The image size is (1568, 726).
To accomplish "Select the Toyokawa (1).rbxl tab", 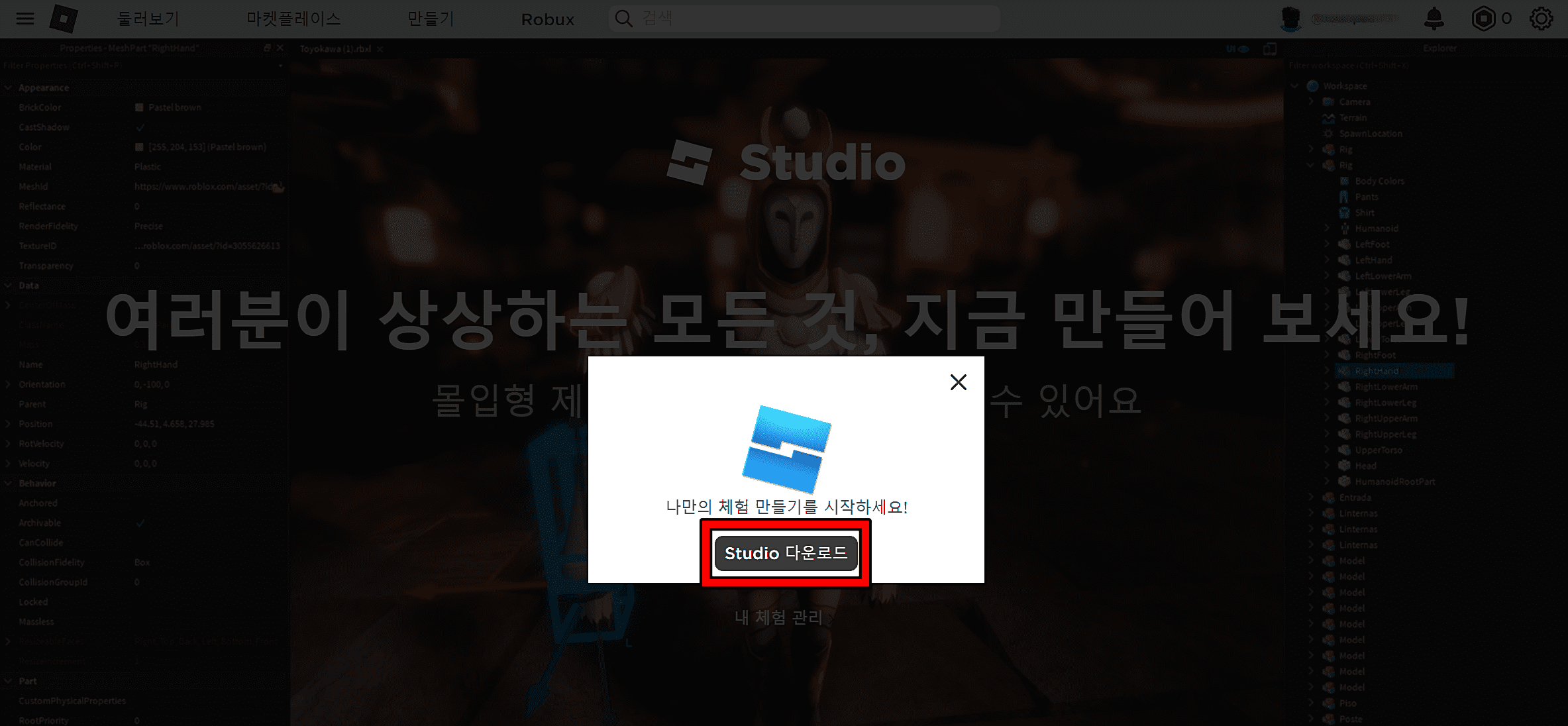I will coord(335,48).
